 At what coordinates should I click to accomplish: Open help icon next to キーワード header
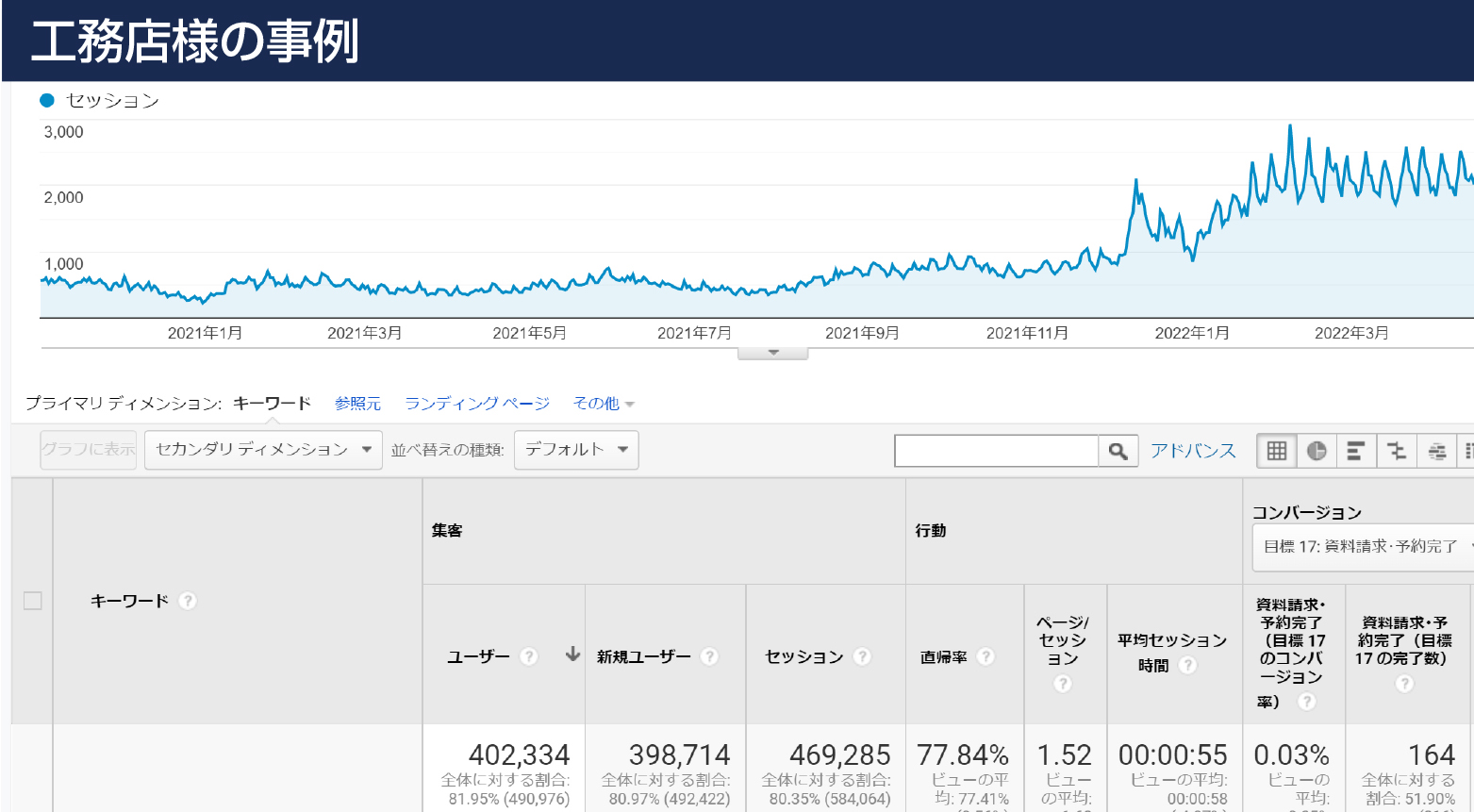click(188, 601)
